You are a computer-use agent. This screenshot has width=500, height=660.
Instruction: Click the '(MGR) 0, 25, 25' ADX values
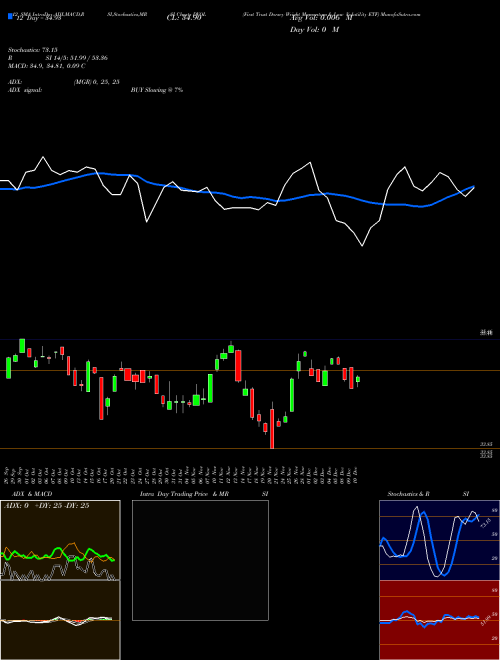pyautogui.click(x=96, y=82)
